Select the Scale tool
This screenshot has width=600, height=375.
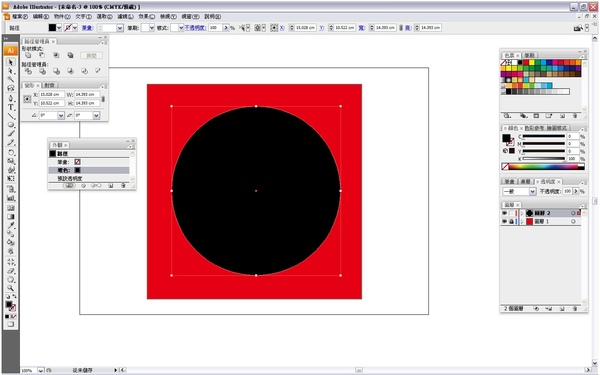pyautogui.click(x=11, y=161)
